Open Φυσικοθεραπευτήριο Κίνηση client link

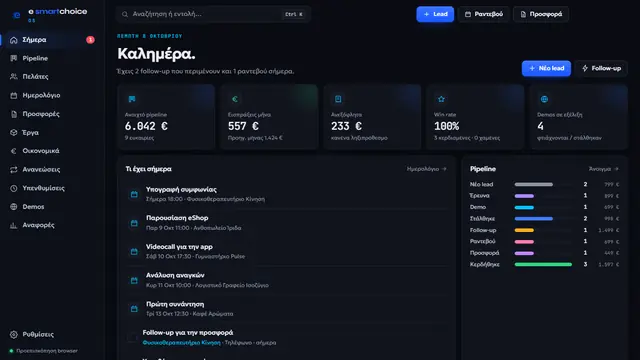point(181,343)
